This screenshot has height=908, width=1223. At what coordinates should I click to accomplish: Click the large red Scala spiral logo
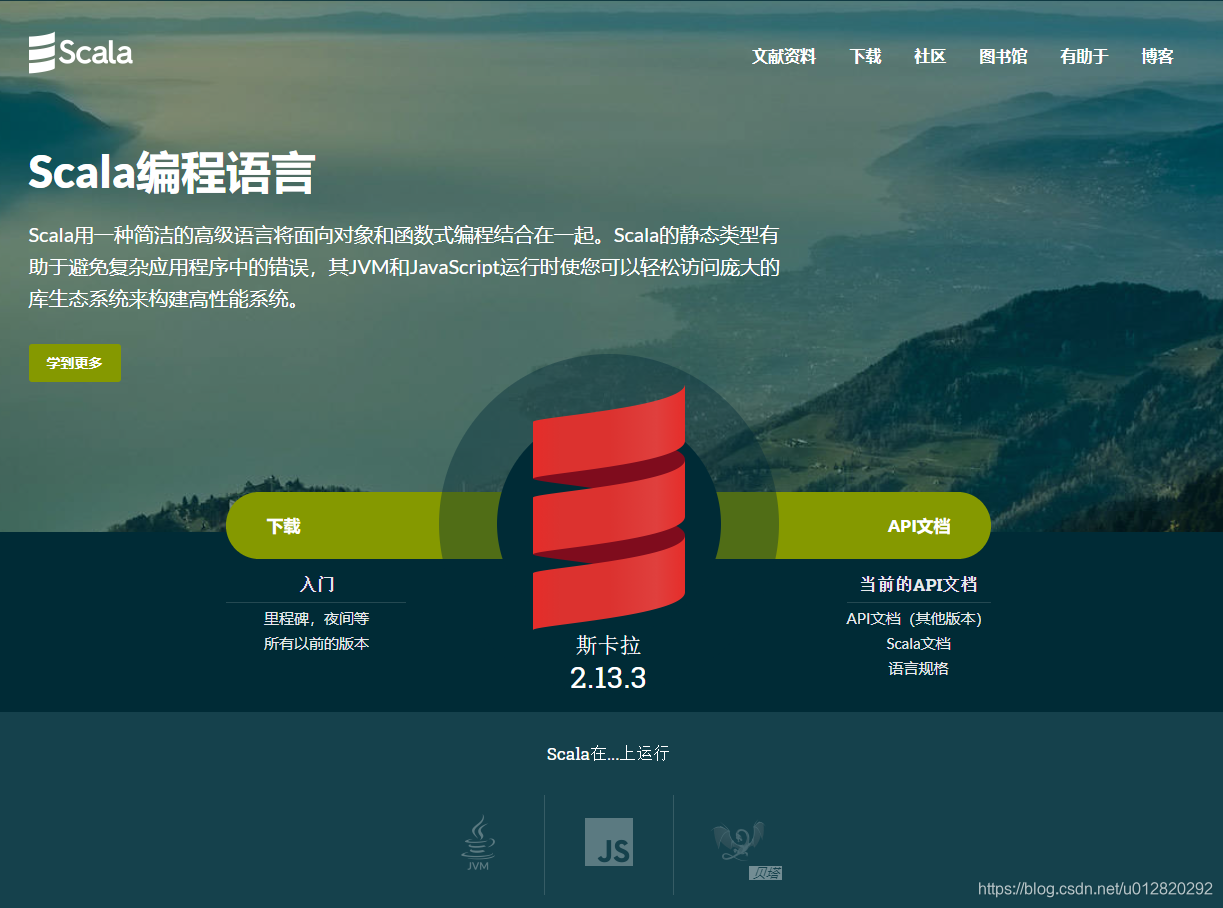609,508
